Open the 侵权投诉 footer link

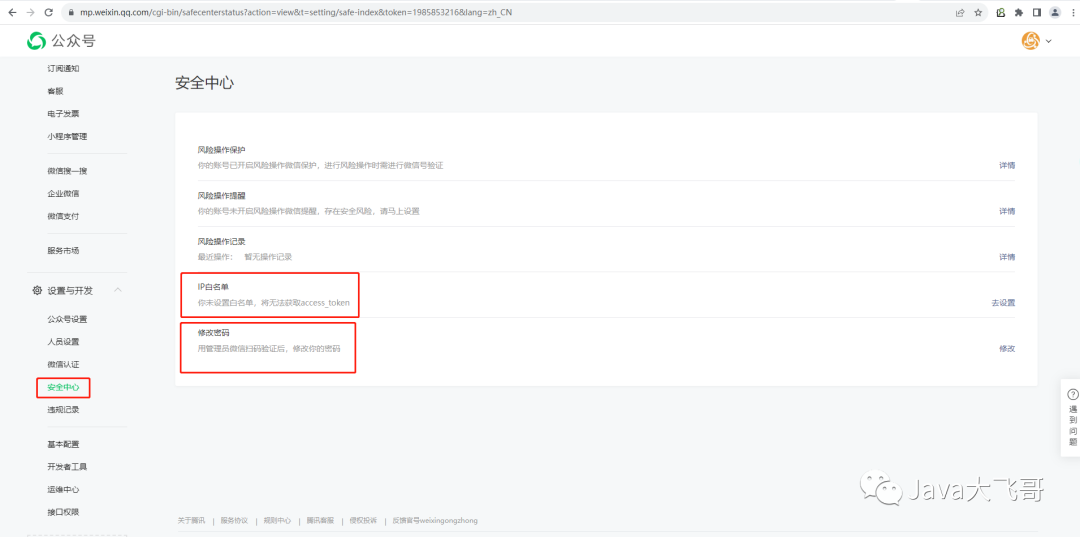point(363,520)
